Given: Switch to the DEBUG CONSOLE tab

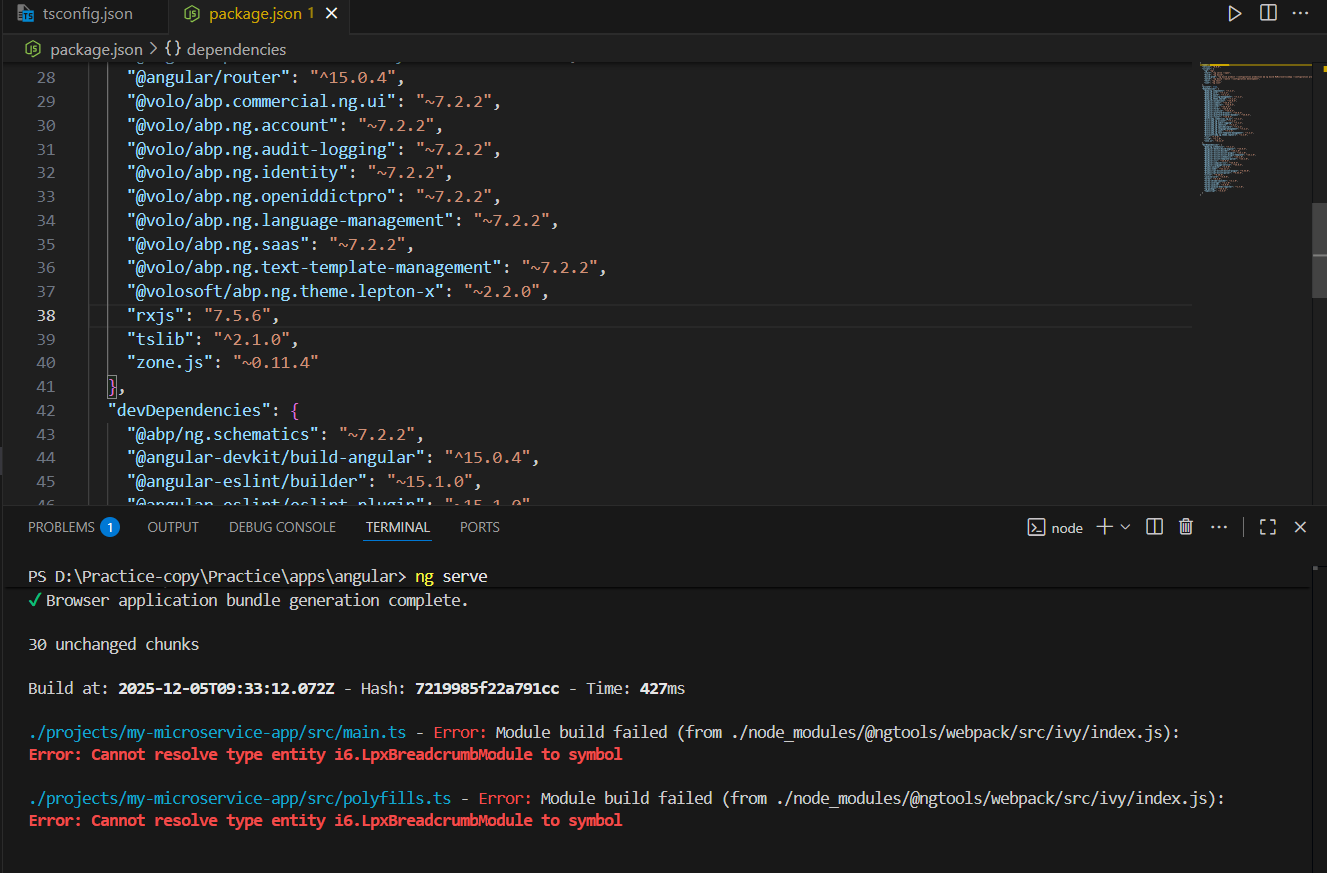Looking at the screenshot, I should [282, 527].
